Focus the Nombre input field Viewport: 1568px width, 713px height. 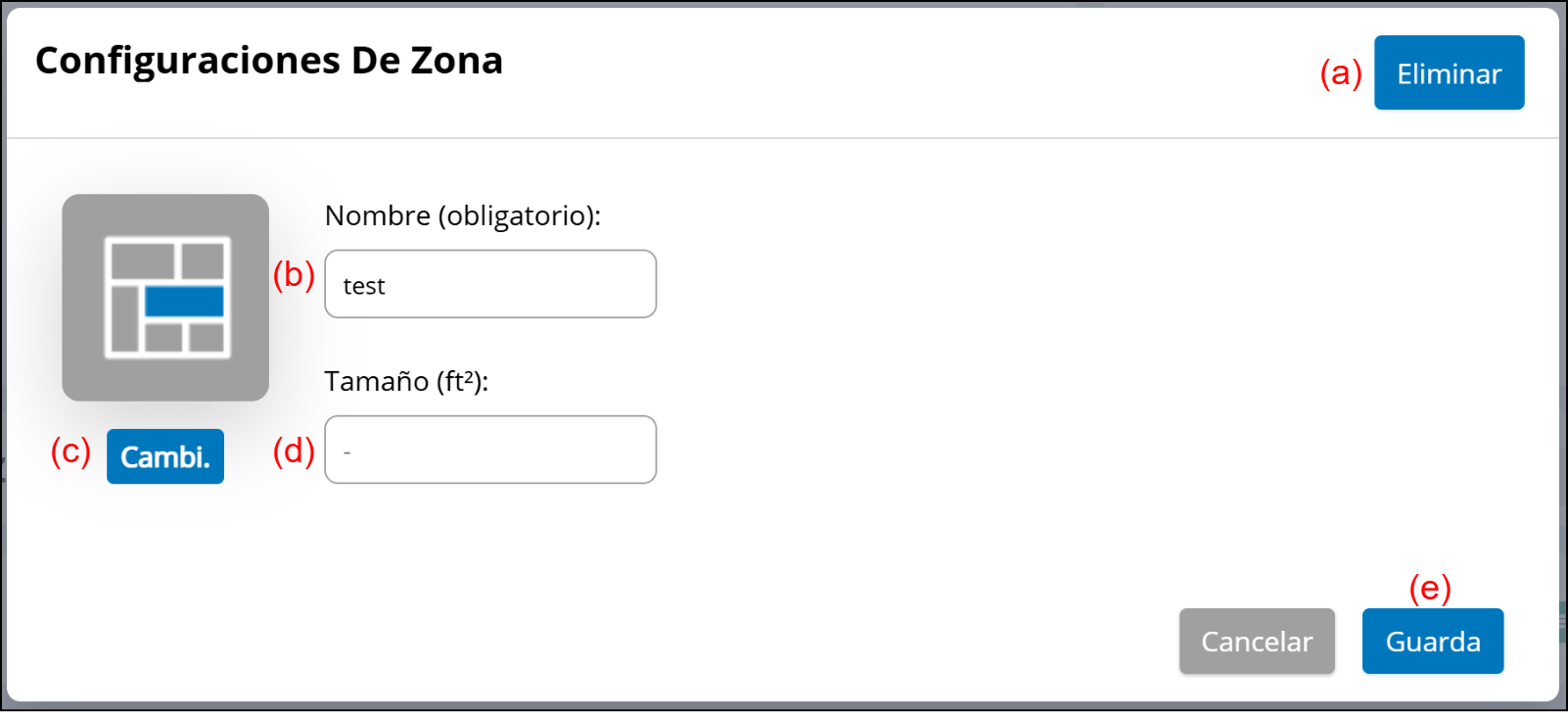(x=489, y=284)
